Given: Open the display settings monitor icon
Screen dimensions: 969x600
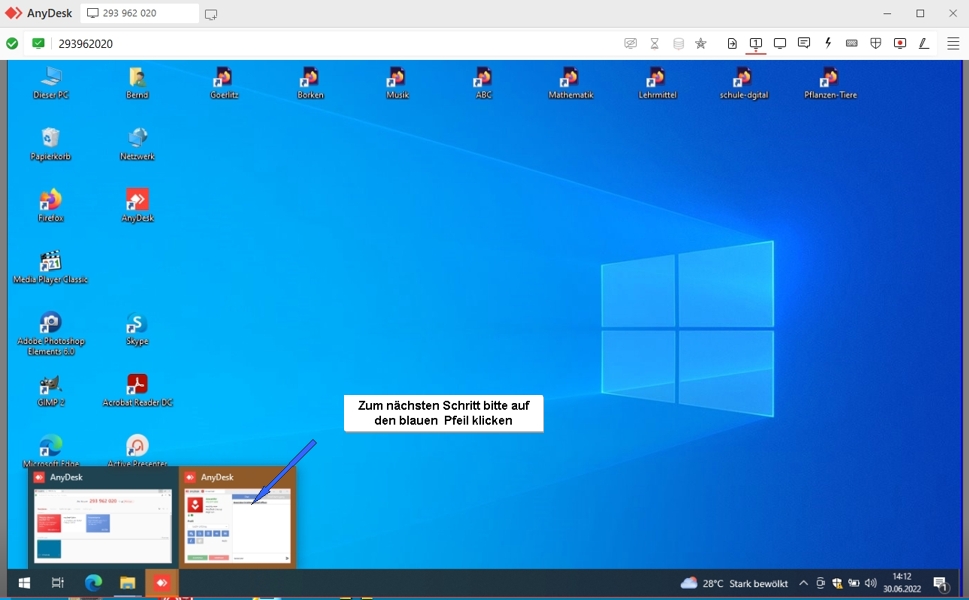Looking at the screenshot, I should point(780,43).
